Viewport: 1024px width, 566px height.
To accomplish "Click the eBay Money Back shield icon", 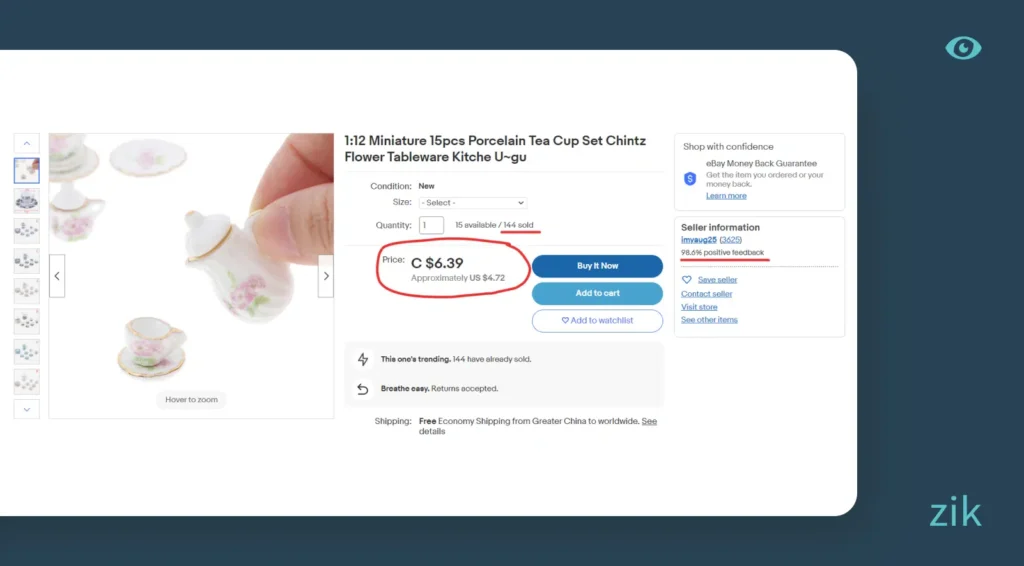I will click(690, 179).
